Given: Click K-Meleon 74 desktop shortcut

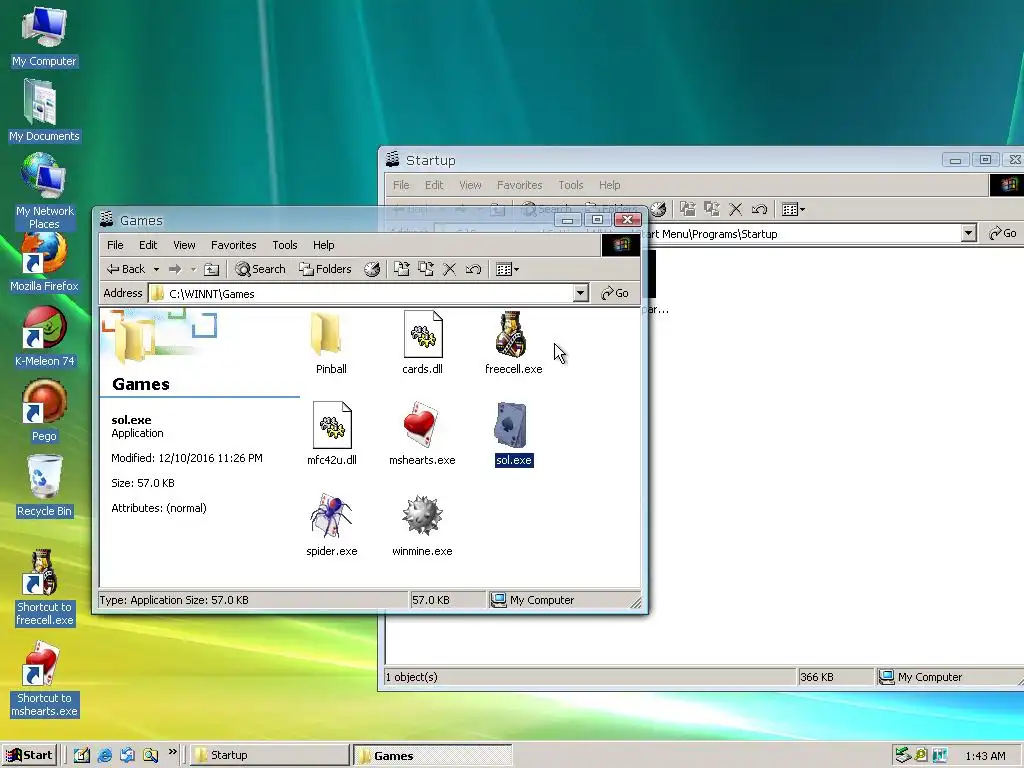Looking at the screenshot, I should pos(44,337).
